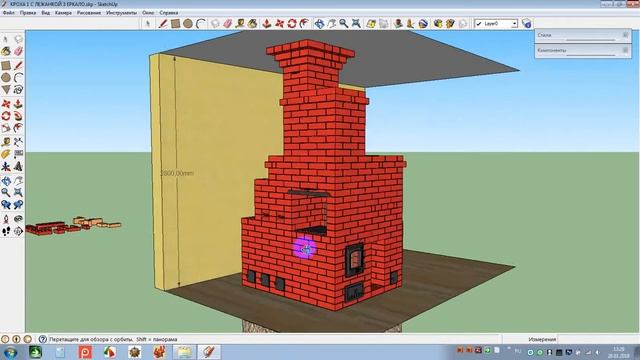
Task: Open the Камера menu
Action: pos(63,13)
